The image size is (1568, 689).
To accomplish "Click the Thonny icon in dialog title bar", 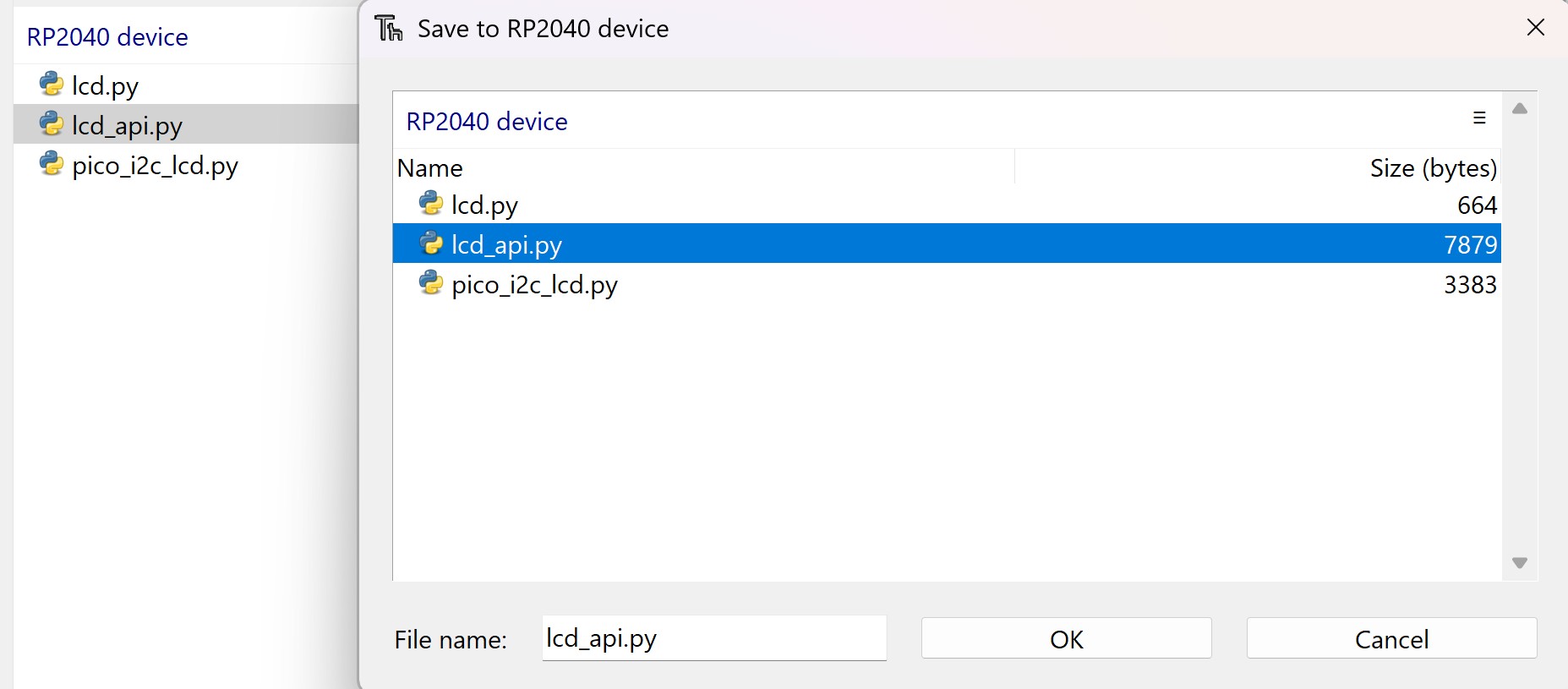I will click(x=389, y=29).
